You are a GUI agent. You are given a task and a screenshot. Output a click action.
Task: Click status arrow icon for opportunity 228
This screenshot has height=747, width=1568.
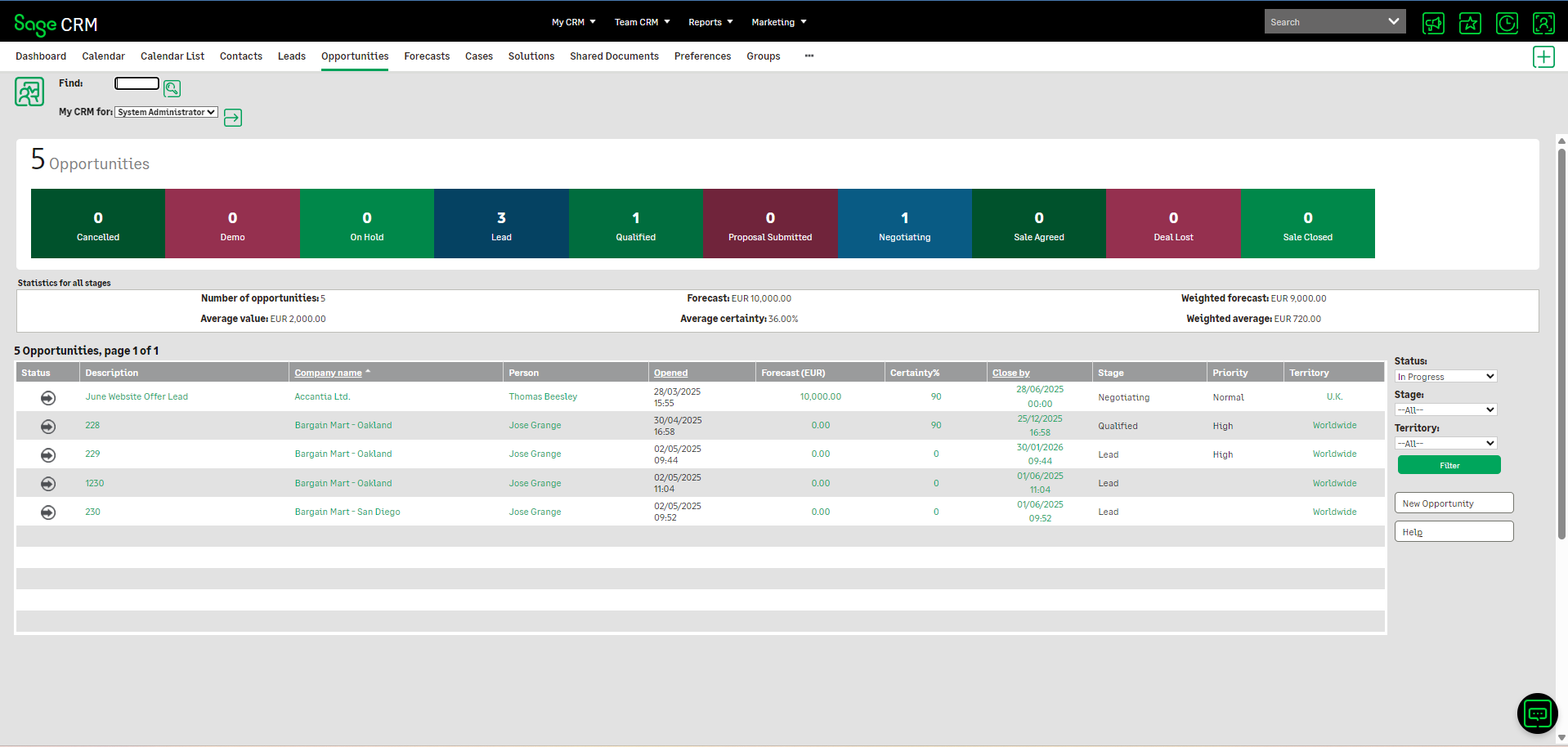pos(48,426)
